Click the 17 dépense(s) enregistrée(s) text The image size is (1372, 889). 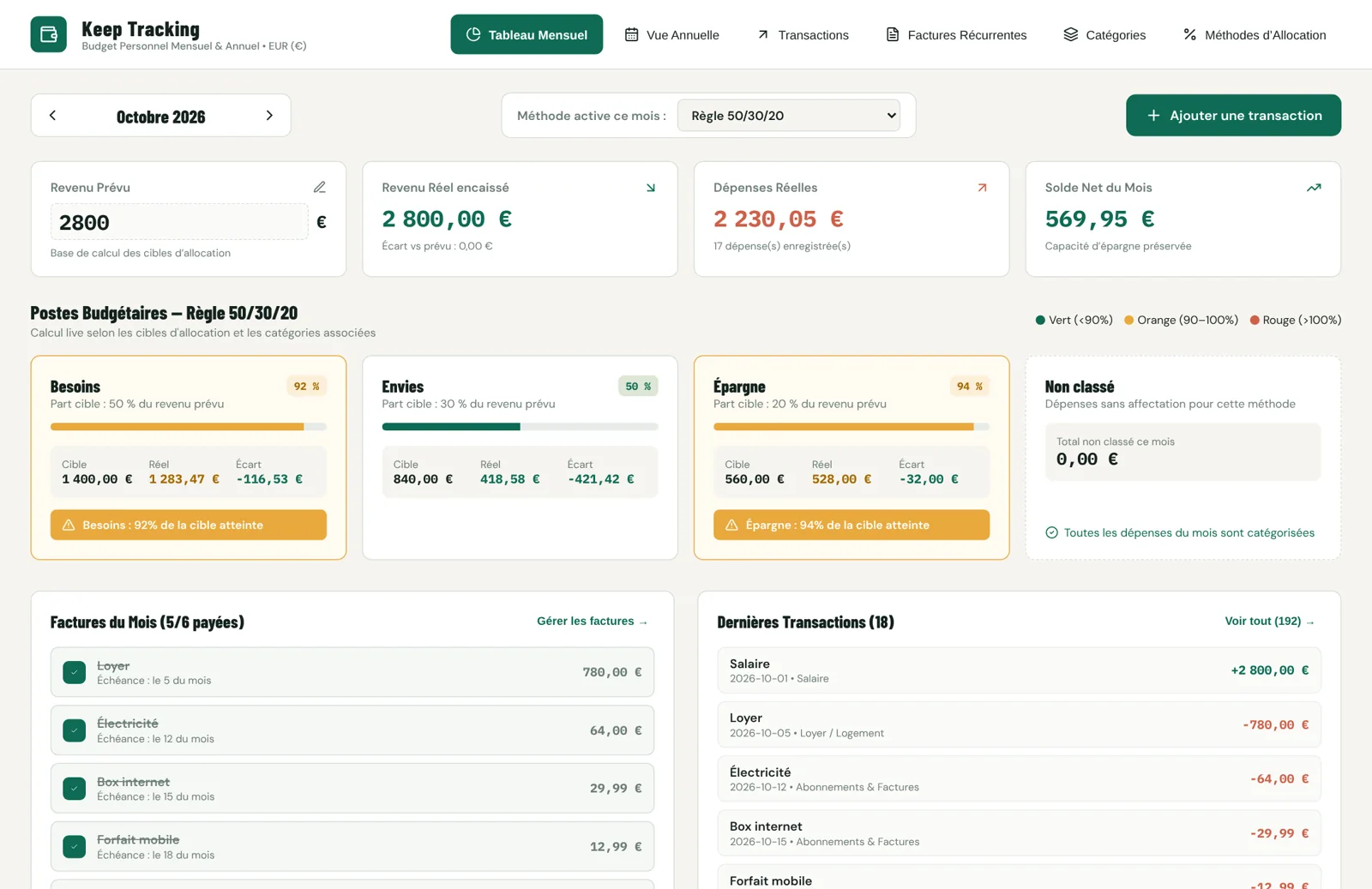tap(782, 246)
